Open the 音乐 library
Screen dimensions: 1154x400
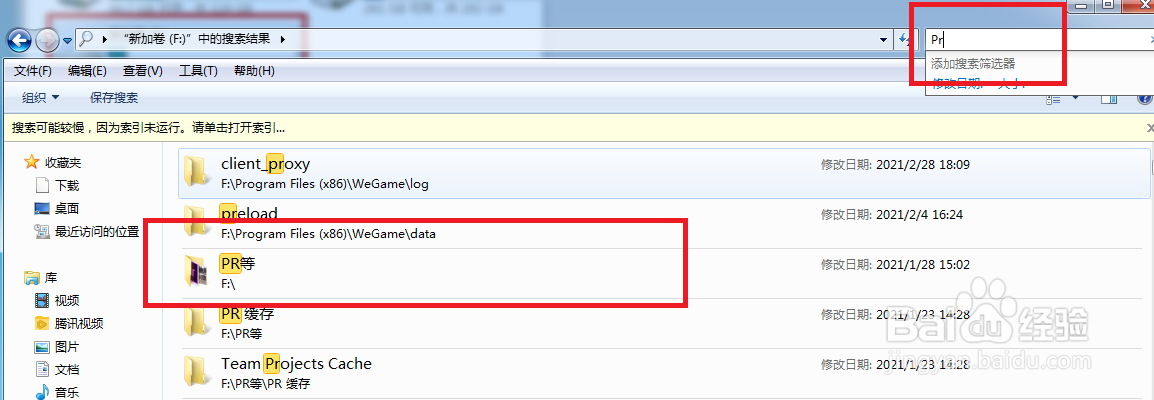pyautogui.click(x=66, y=393)
